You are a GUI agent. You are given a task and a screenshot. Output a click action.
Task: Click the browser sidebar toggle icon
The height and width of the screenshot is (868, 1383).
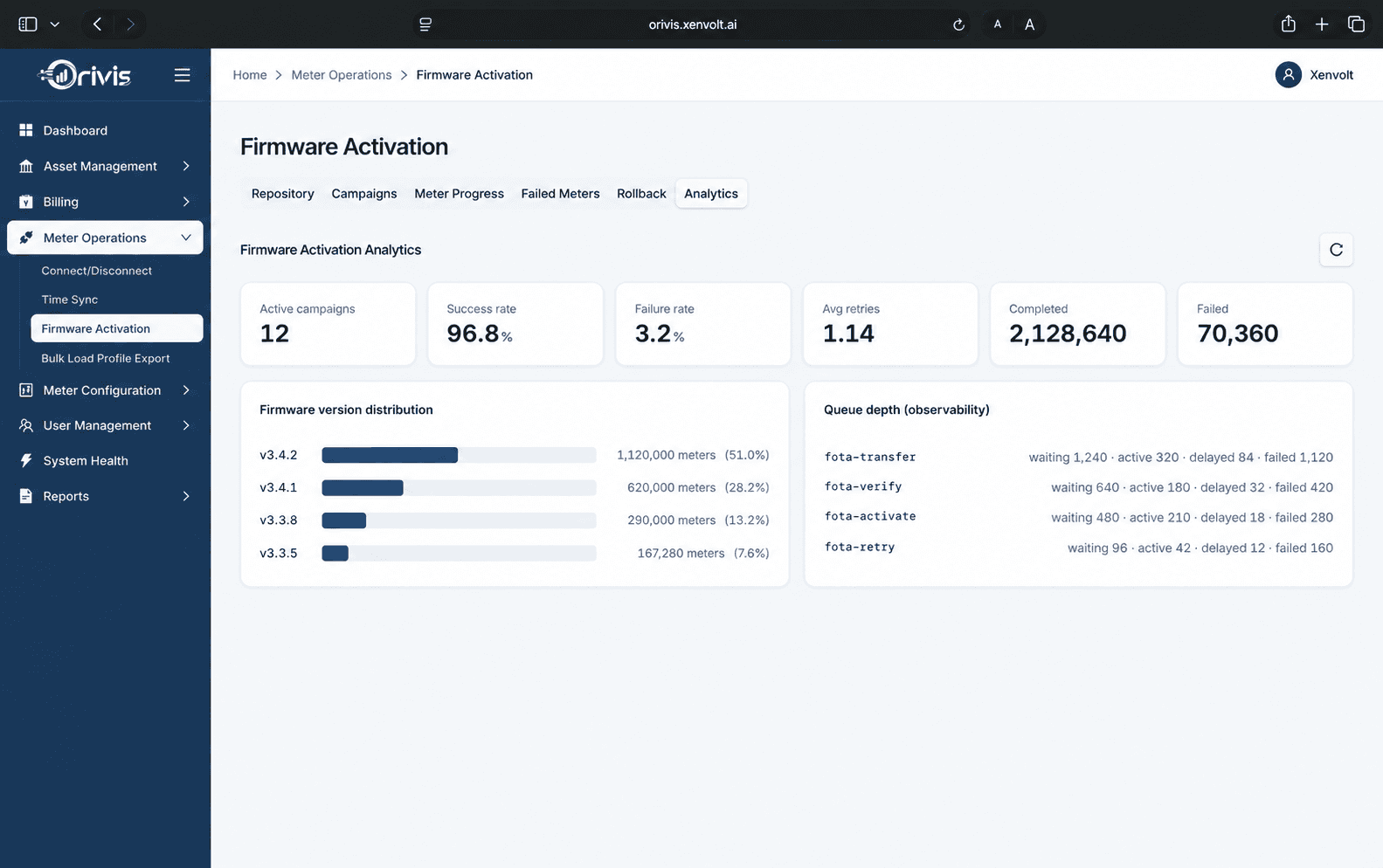[28, 24]
